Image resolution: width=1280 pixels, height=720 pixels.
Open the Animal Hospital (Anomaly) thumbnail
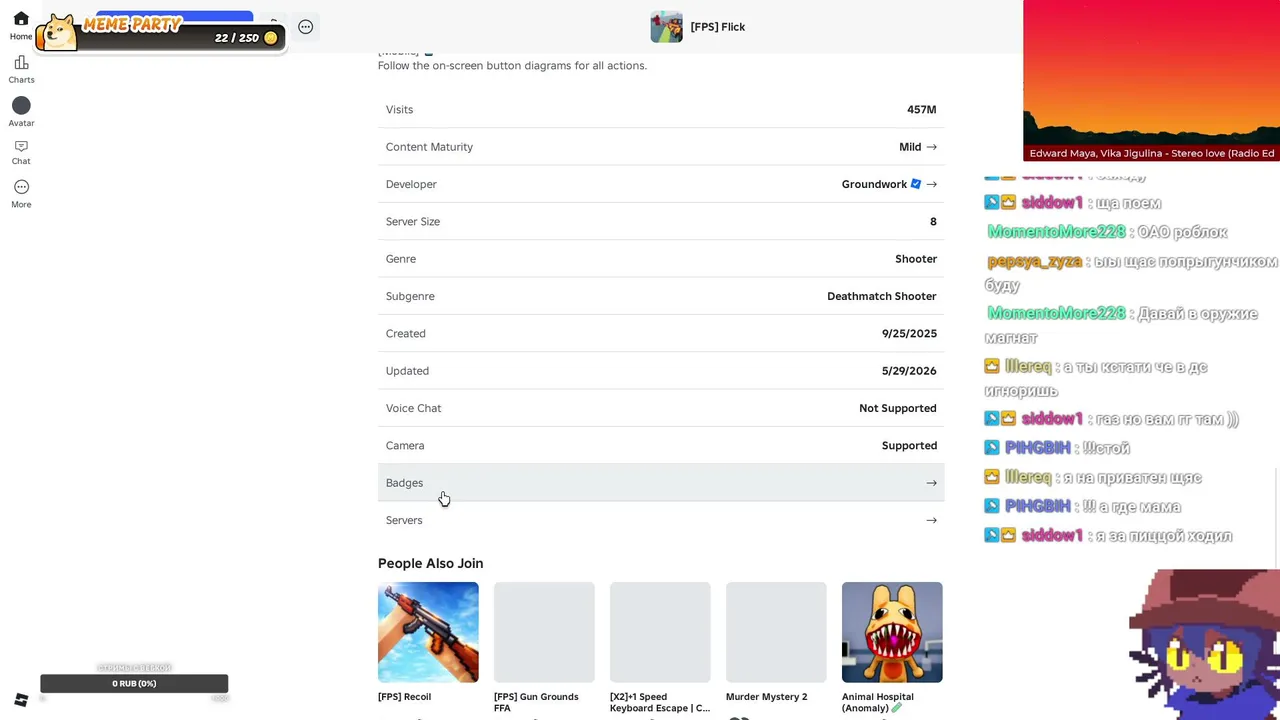click(892, 632)
